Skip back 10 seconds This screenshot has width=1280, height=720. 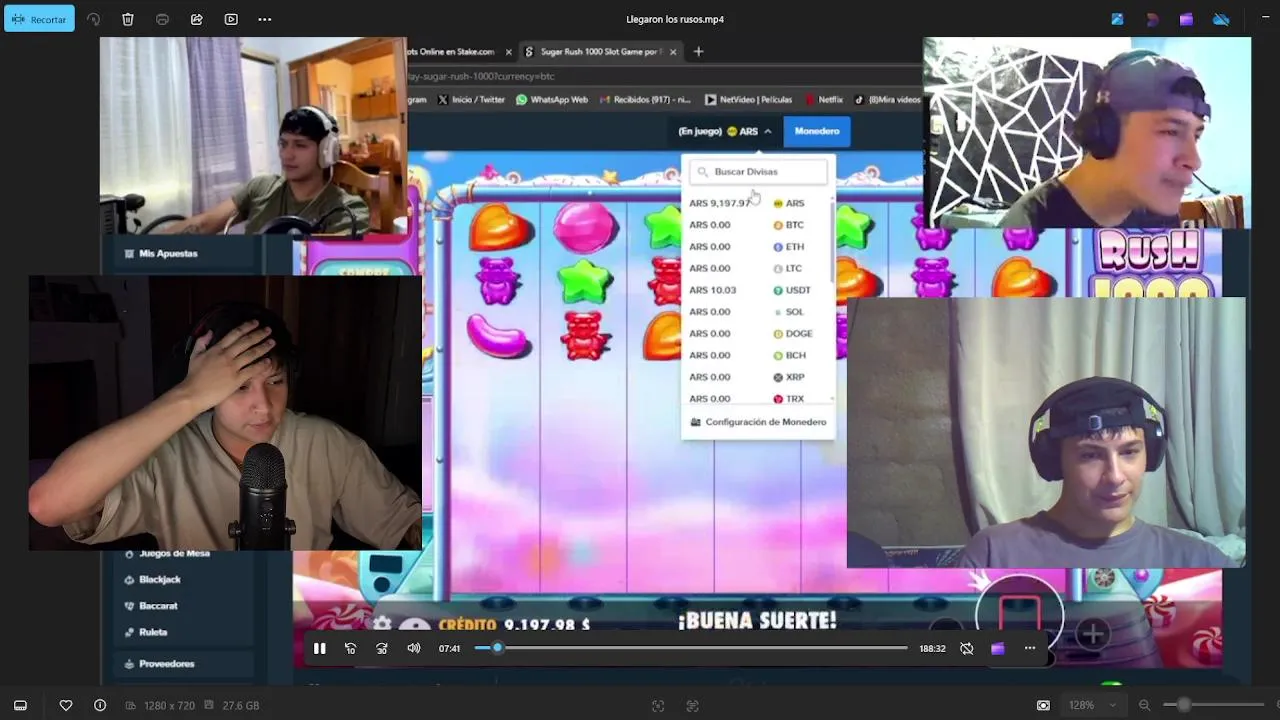(350, 648)
